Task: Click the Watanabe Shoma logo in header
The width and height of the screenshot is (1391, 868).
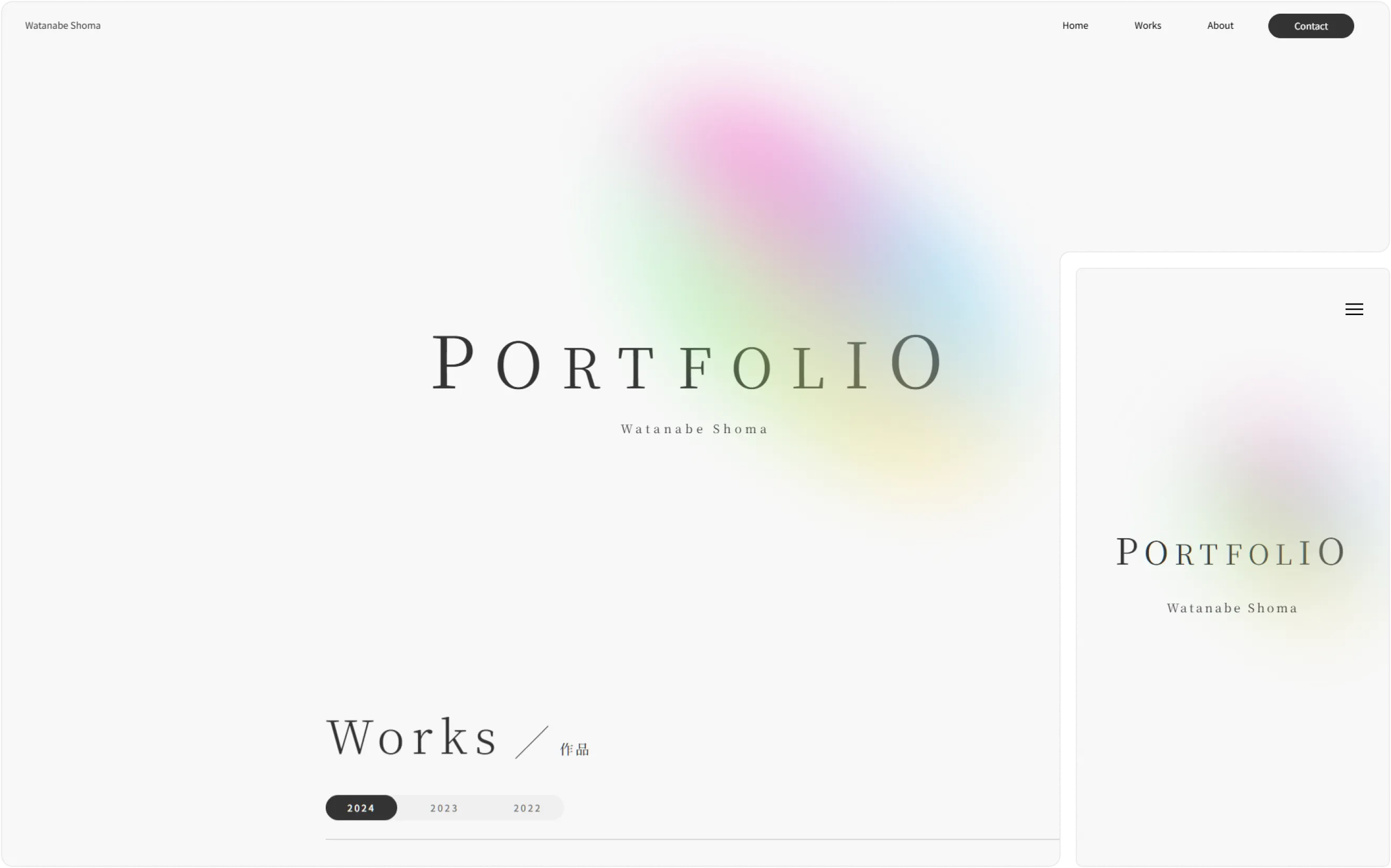Action: click(63, 25)
